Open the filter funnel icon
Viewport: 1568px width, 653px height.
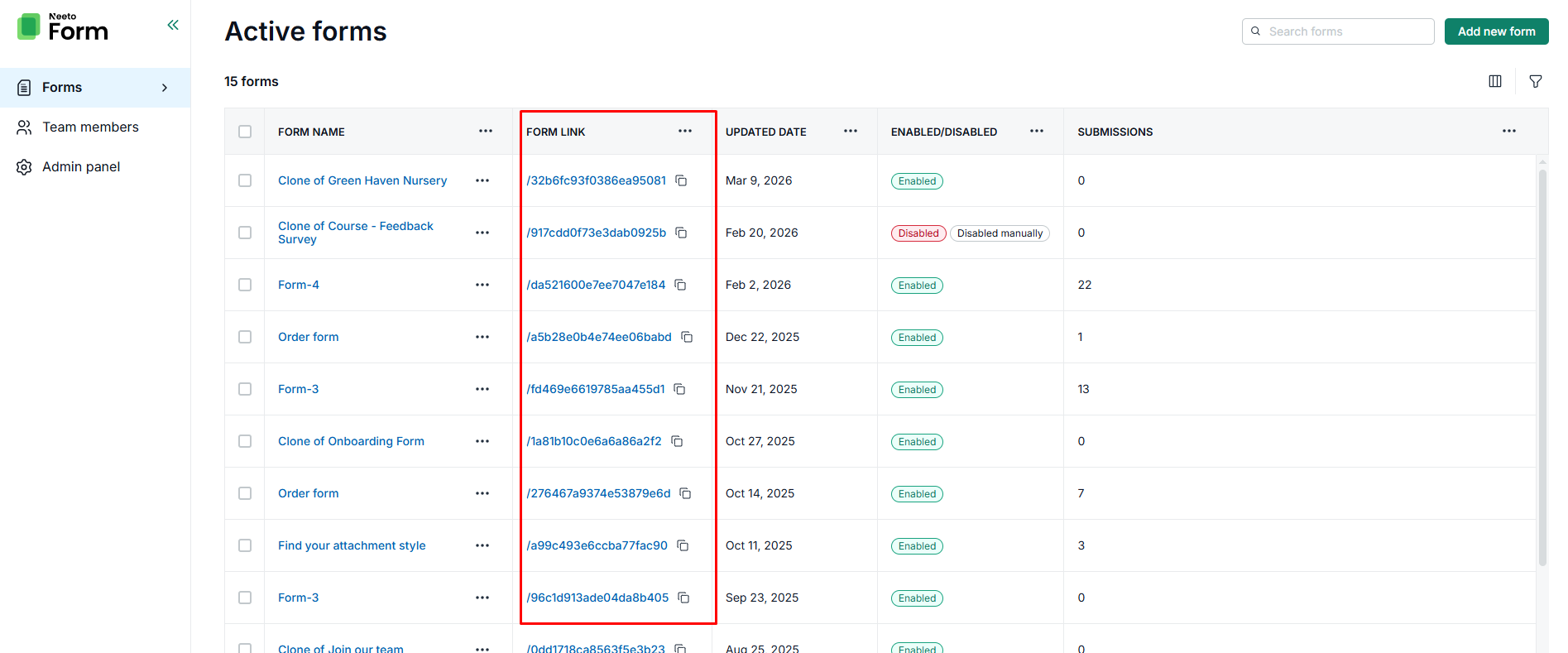pos(1535,81)
